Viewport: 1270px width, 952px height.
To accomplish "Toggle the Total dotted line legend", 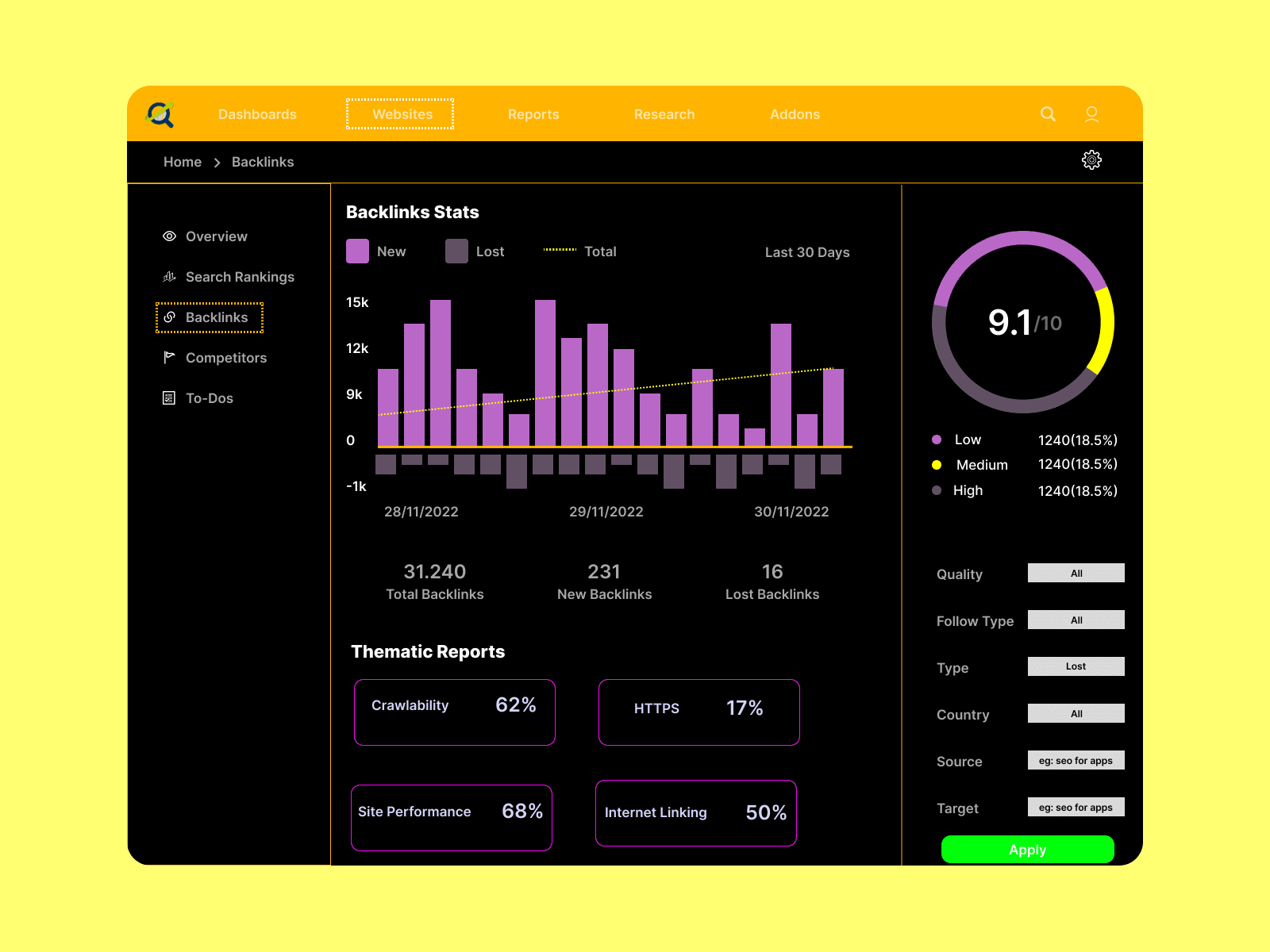I will tap(560, 250).
